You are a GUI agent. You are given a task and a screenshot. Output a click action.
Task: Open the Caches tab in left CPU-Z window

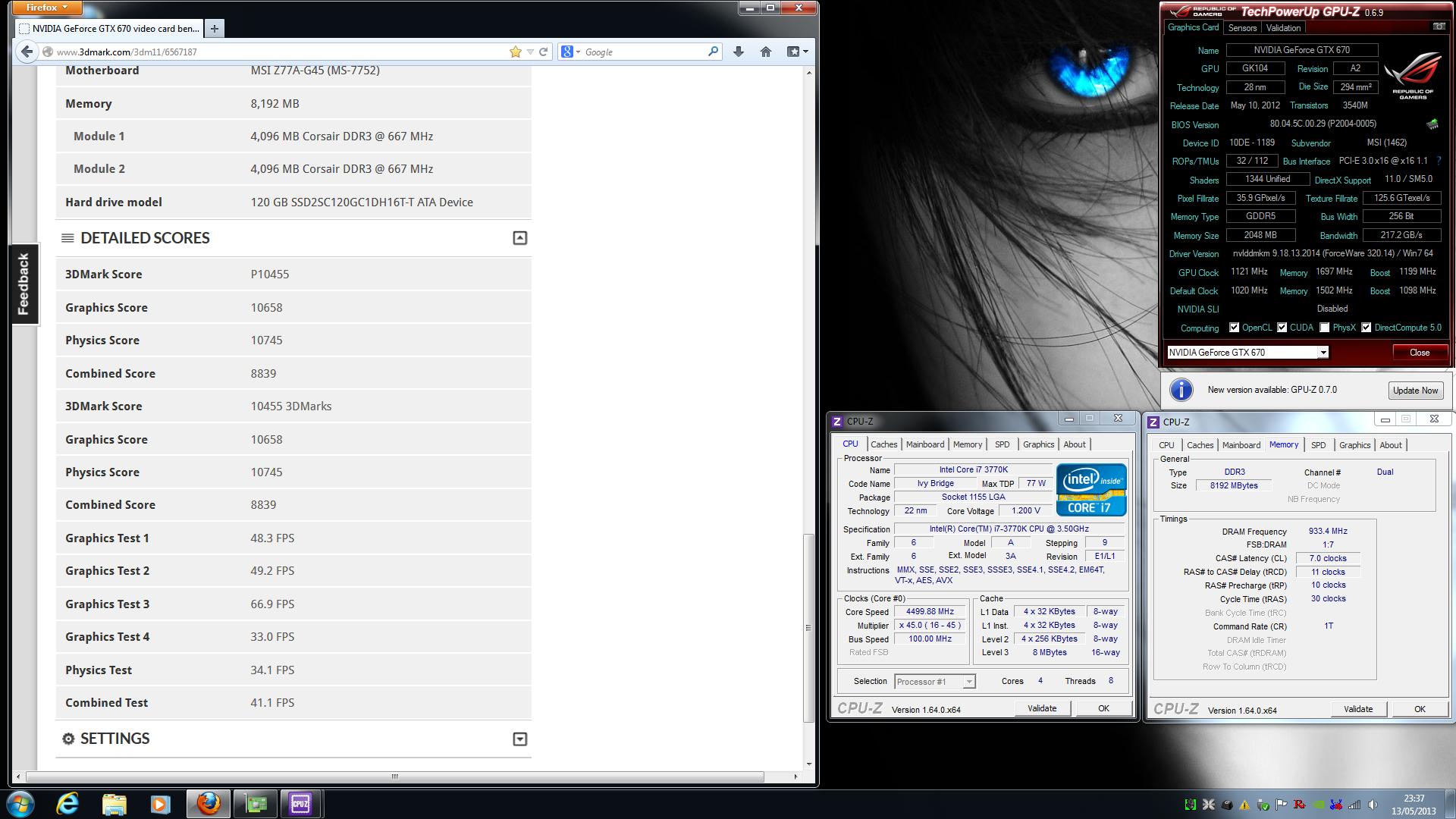tap(883, 444)
